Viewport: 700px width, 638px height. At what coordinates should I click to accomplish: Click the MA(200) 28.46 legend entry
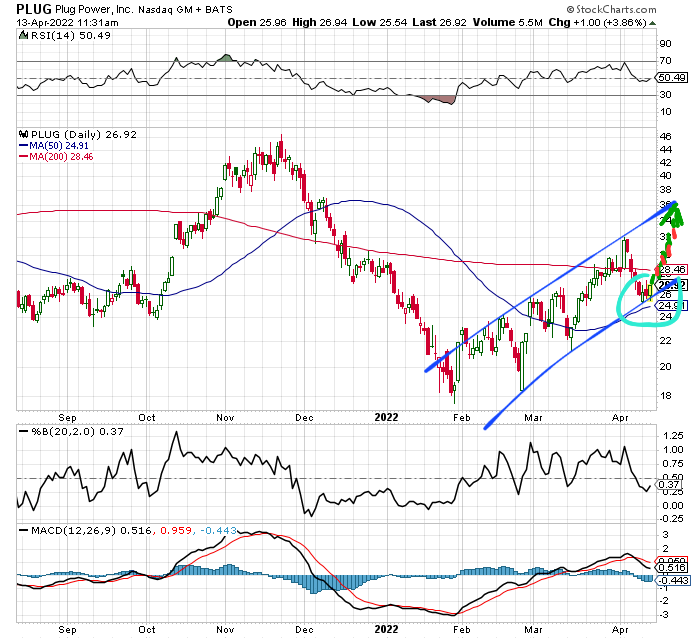[x=56, y=157]
